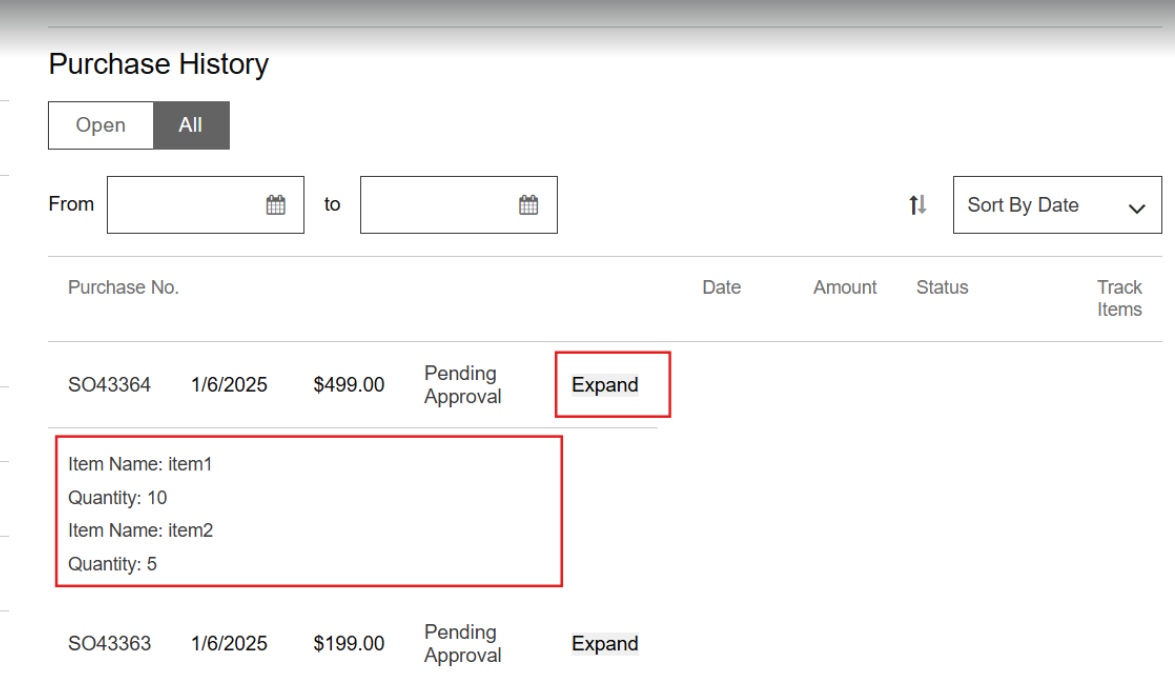The image size is (1175, 676).
Task: Expand the details for order SO43363
Action: tap(605, 644)
